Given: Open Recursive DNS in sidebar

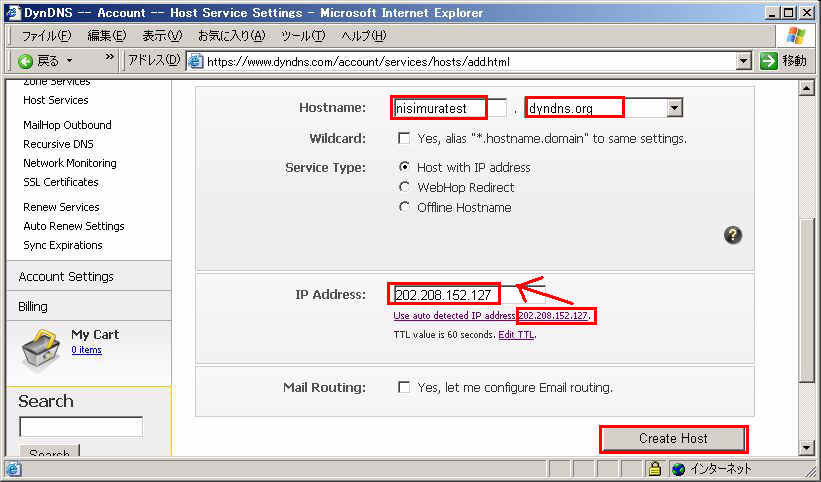Looking at the screenshot, I should [58, 144].
